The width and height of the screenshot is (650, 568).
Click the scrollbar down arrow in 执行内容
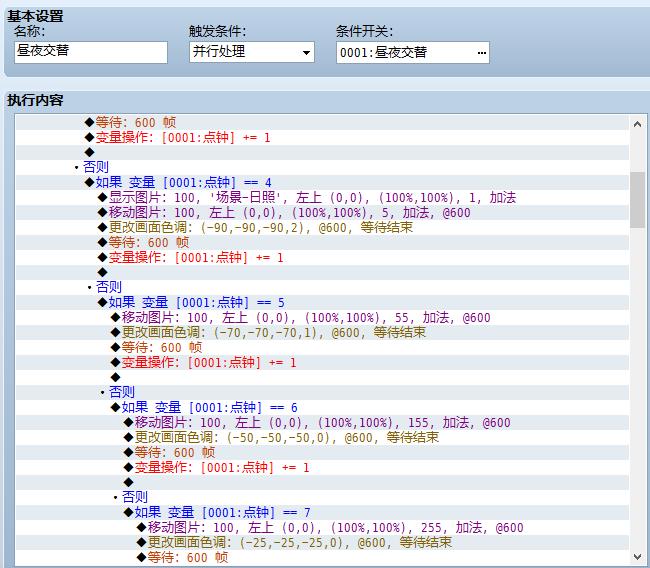tap(638, 556)
